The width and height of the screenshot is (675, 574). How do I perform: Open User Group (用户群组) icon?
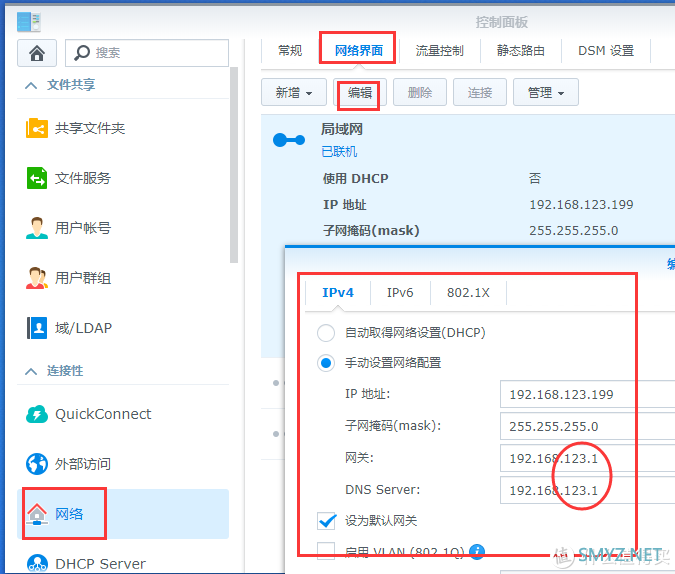(37, 278)
